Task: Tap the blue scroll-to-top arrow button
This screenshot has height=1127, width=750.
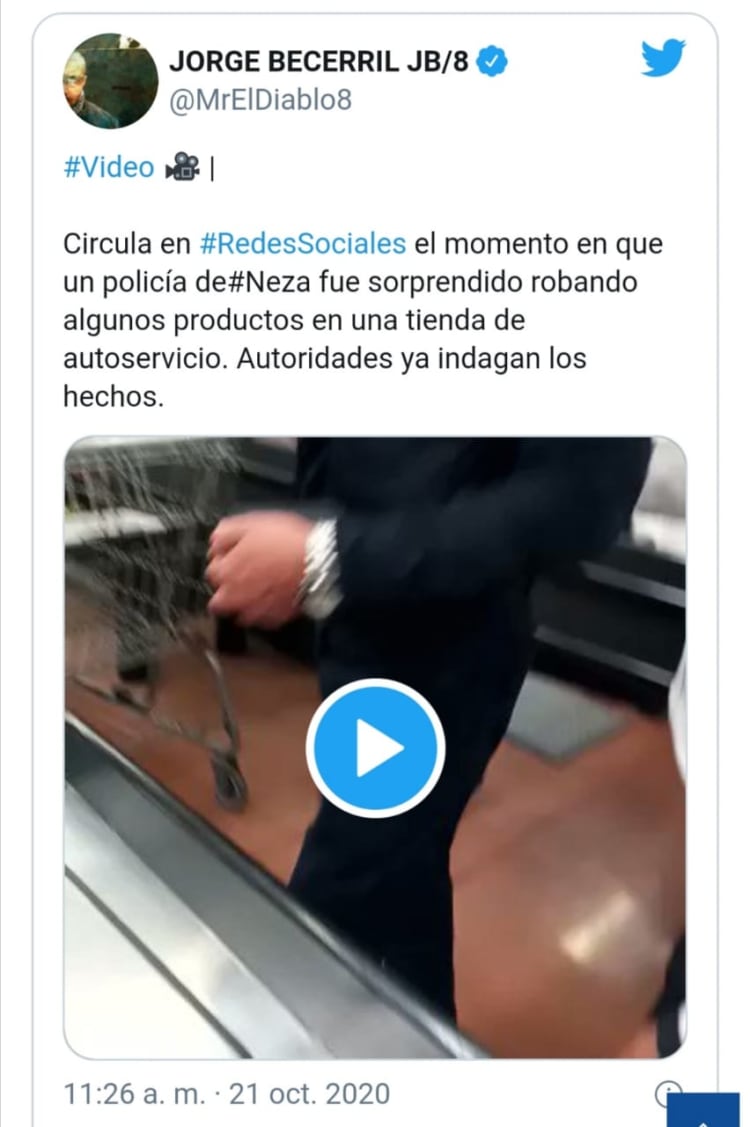Action: pyautogui.click(x=703, y=1112)
